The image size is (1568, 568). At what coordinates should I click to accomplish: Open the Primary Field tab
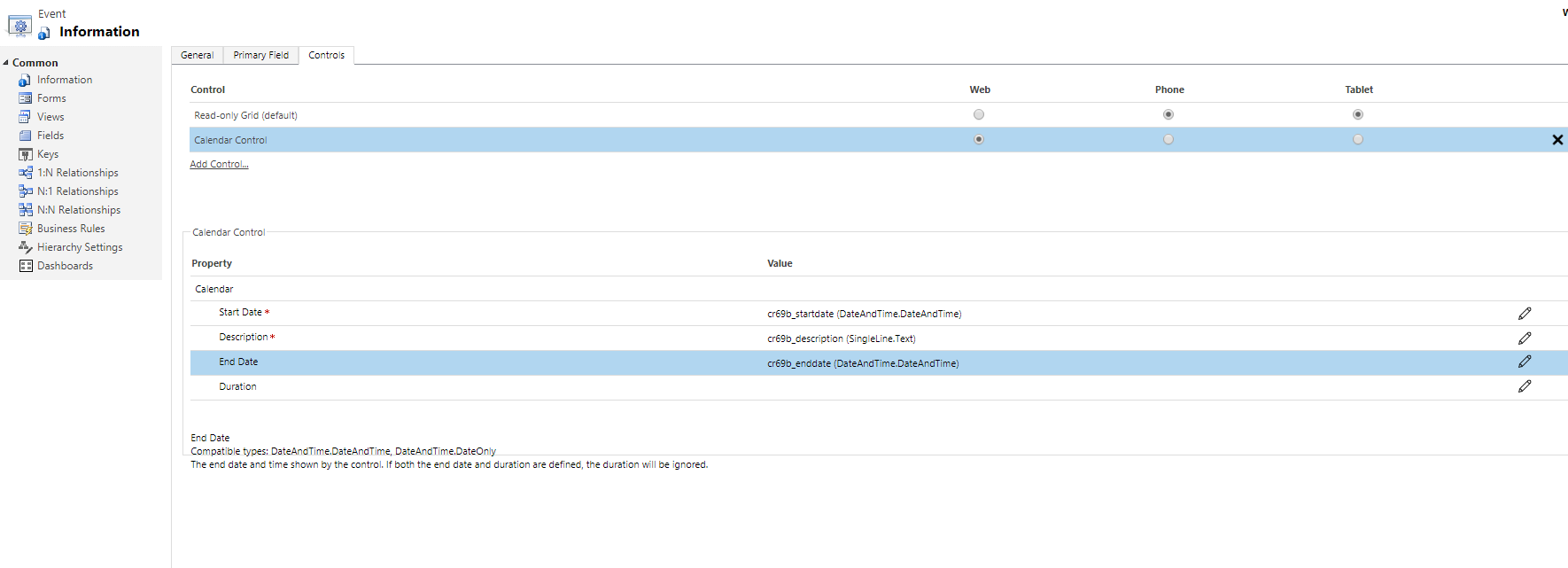pyautogui.click(x=260, y=55)
